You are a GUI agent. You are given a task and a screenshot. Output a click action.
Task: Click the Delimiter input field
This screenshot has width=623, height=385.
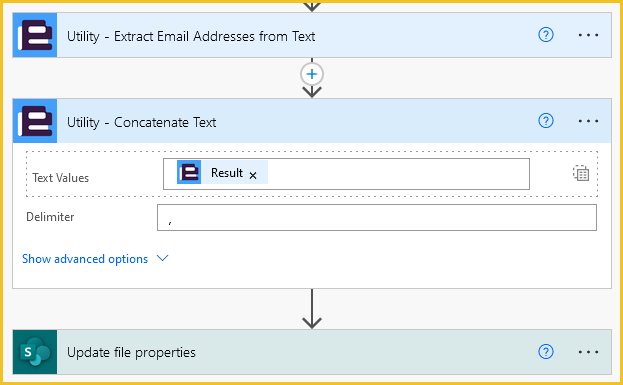point(377,217)
